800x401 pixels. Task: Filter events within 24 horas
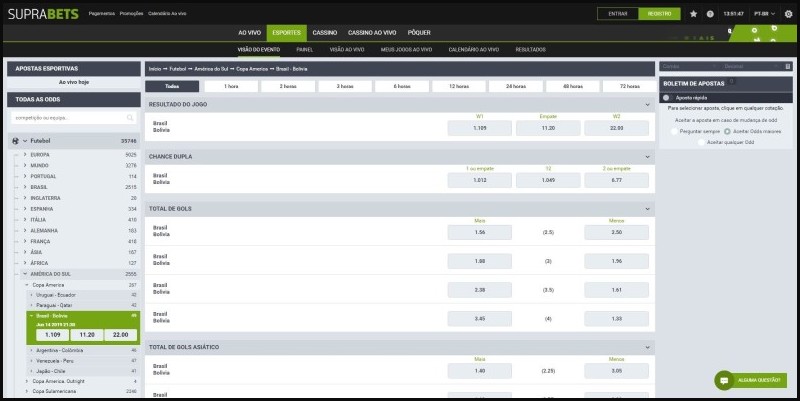tap(516, 87)
